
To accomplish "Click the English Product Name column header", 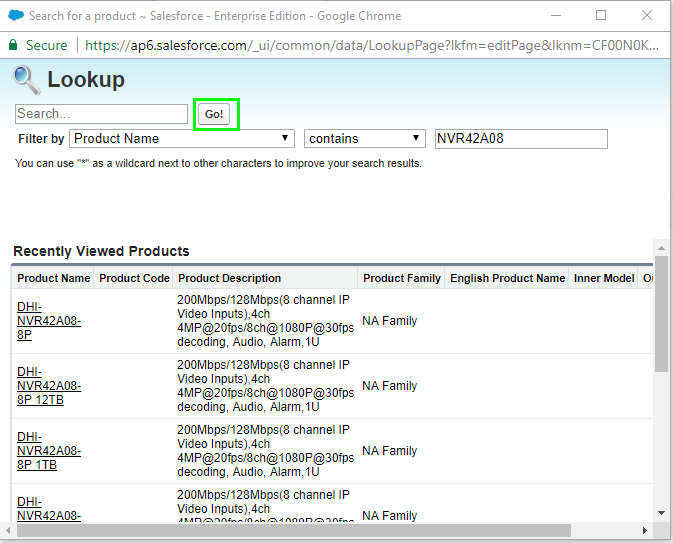I will tap(507, 278).
